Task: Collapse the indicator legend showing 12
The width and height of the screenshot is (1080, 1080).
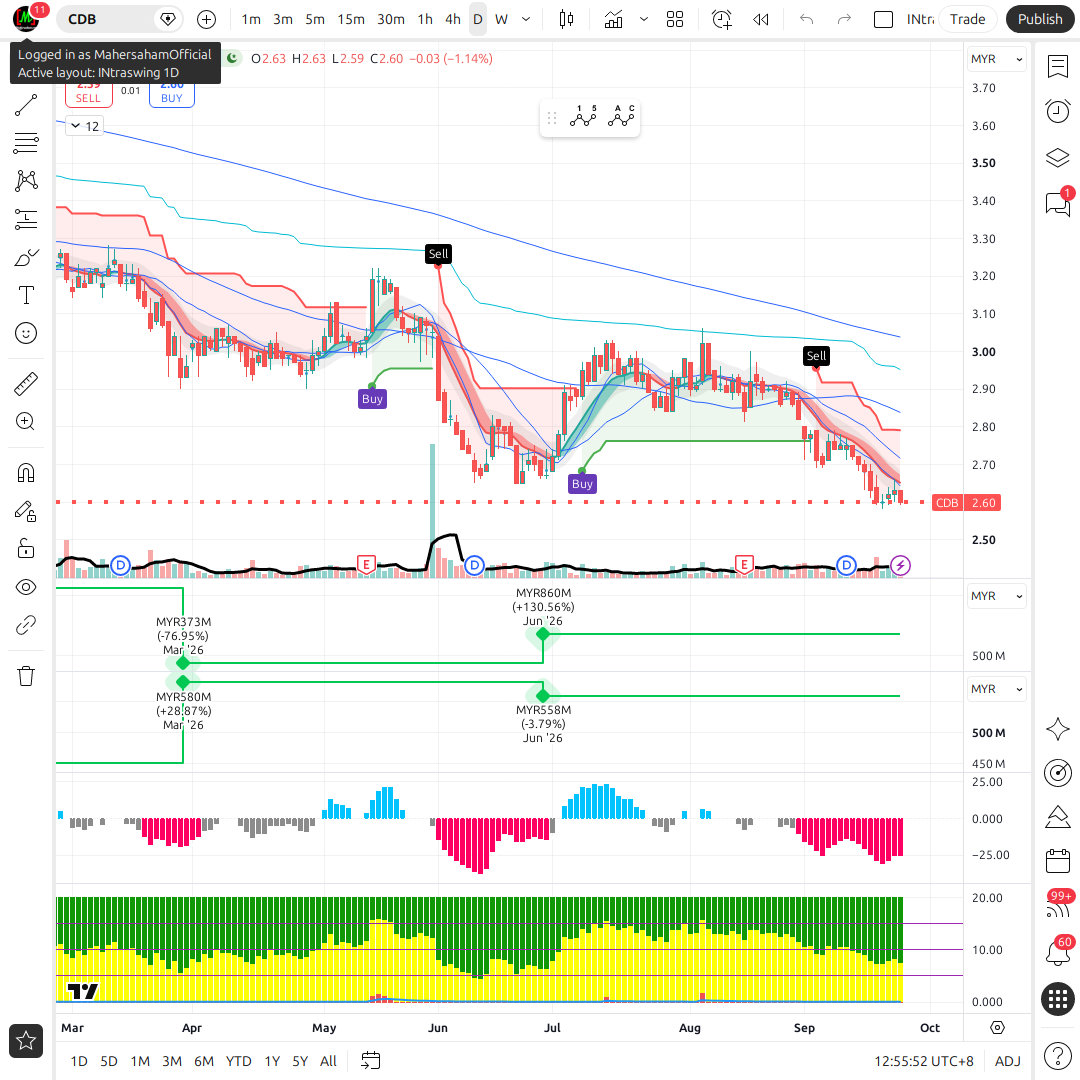Action: click(85, 126)
